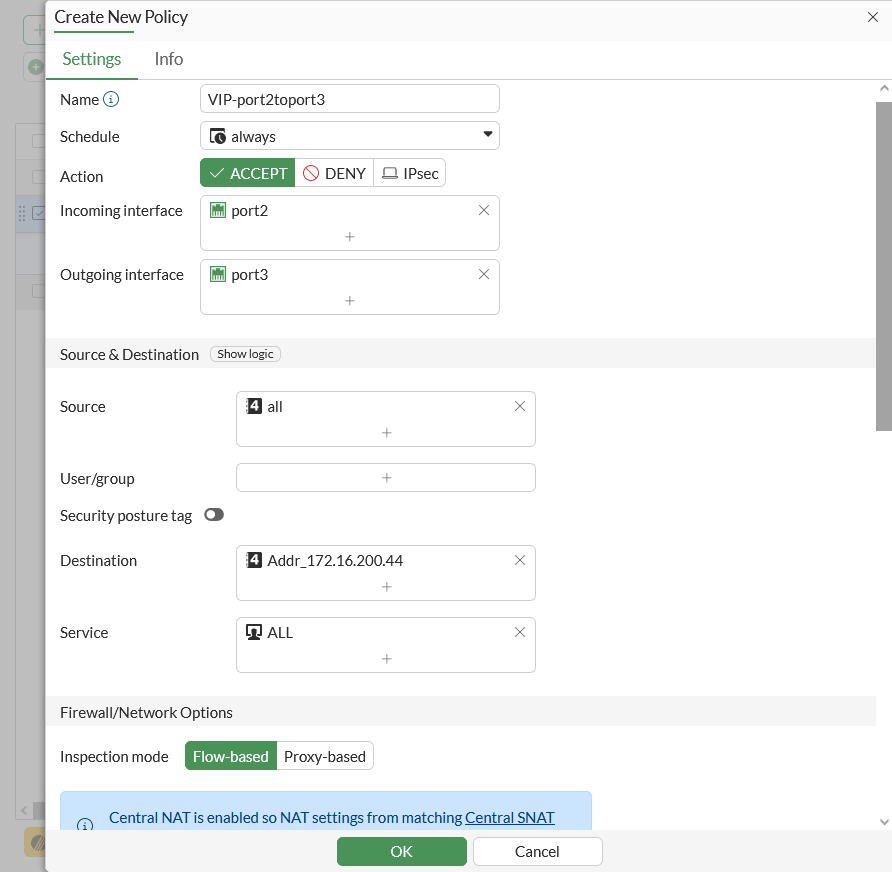This screenshot has width=892, height=872.
Task: Add an entry to User/group with the plus
Action: pos(385,477)
